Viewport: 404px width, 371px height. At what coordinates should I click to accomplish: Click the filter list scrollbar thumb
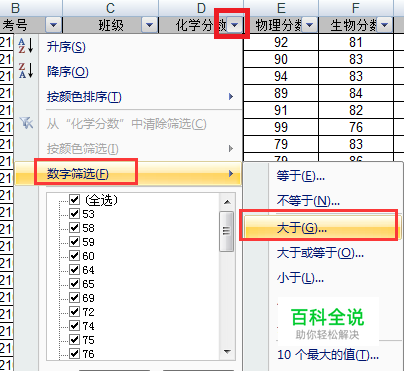(227, 231)
